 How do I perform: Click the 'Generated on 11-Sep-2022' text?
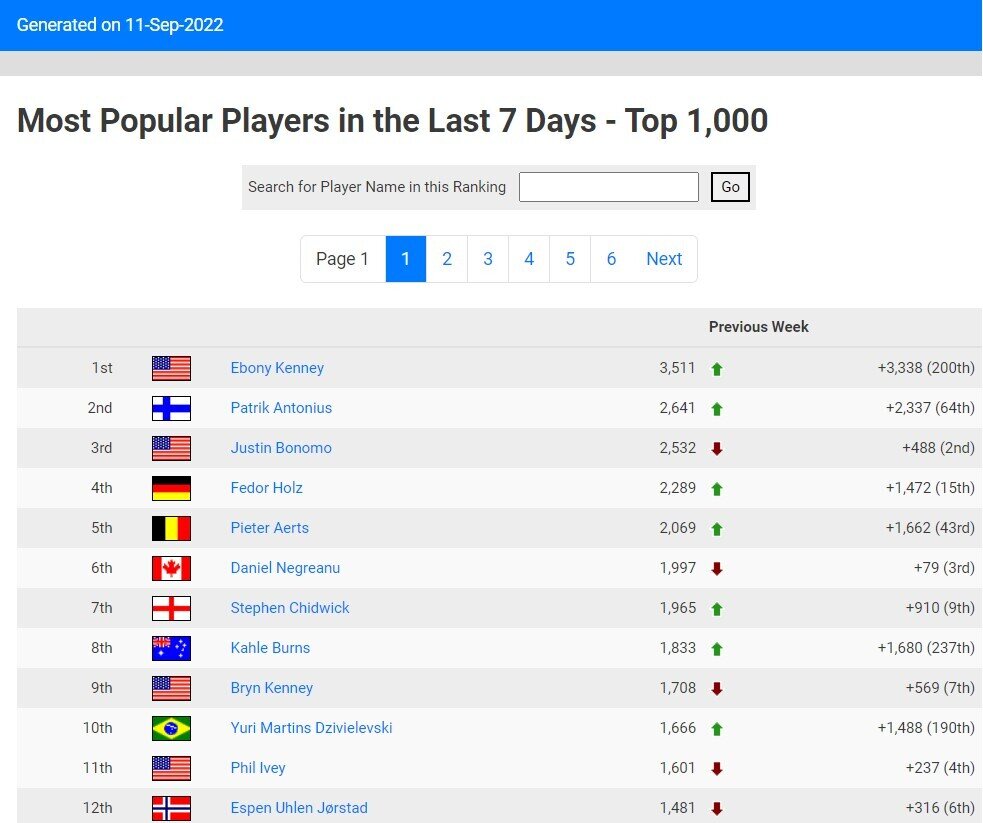[120, 25]
